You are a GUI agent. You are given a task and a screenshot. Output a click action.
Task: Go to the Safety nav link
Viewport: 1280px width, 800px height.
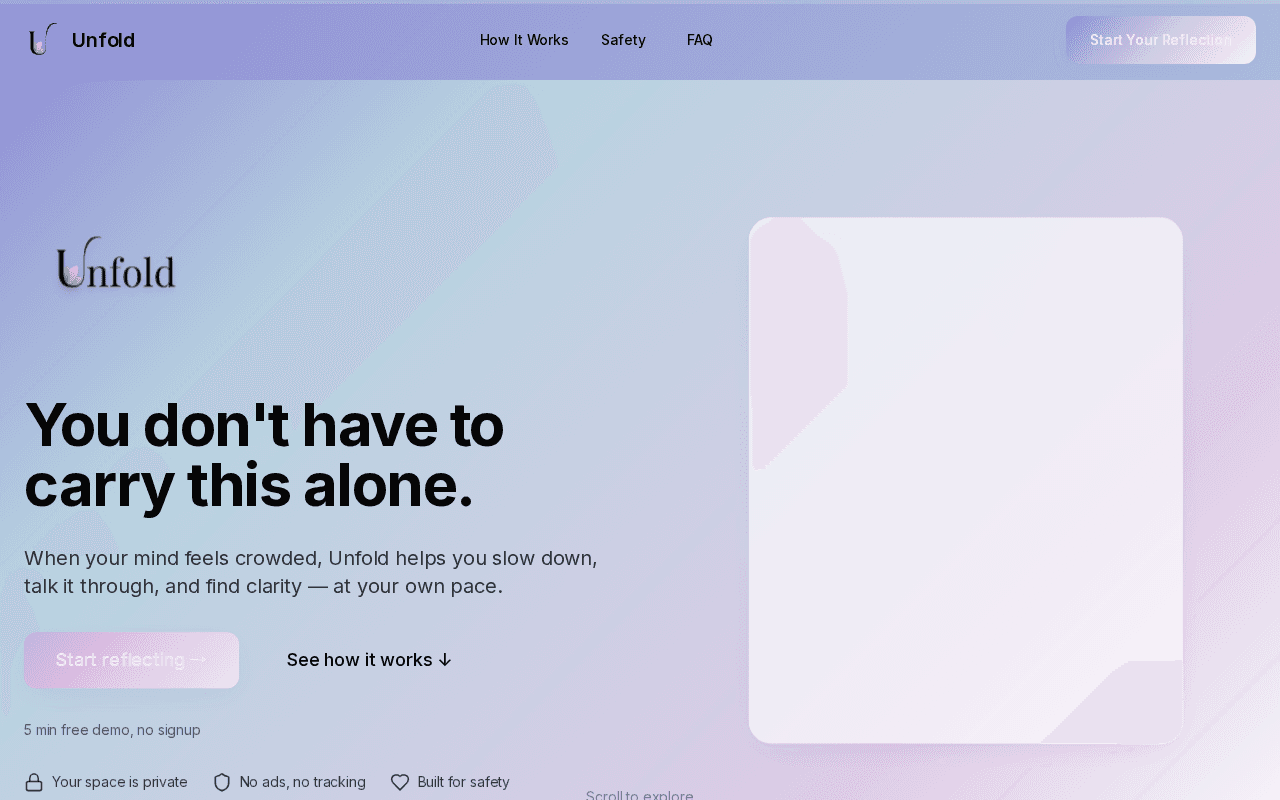(623, 40)
